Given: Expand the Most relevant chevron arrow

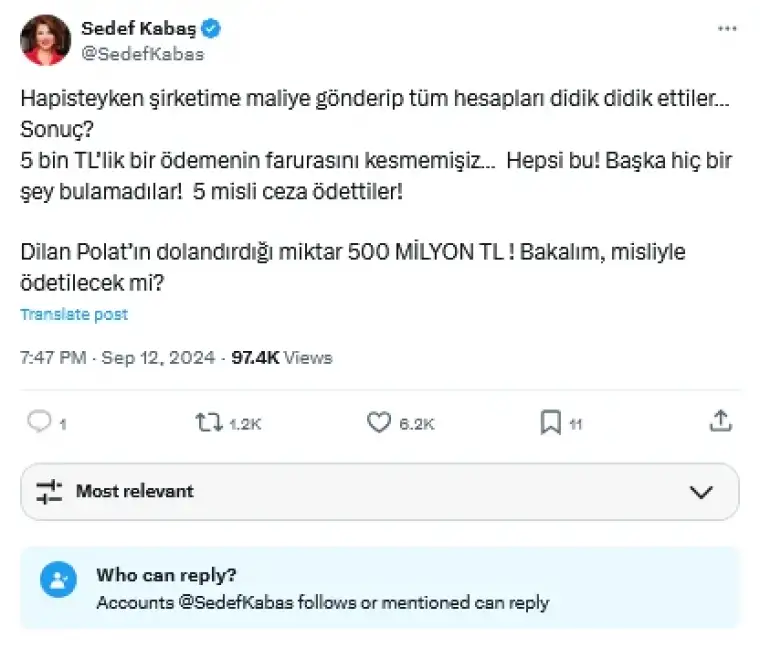Looking at the screenshot, I should click(701, 491).
